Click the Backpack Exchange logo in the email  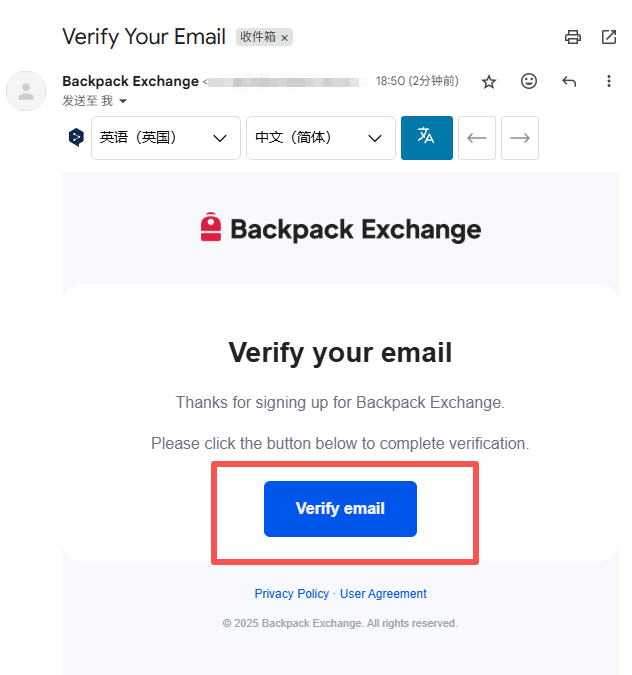[x=340, y=229]
